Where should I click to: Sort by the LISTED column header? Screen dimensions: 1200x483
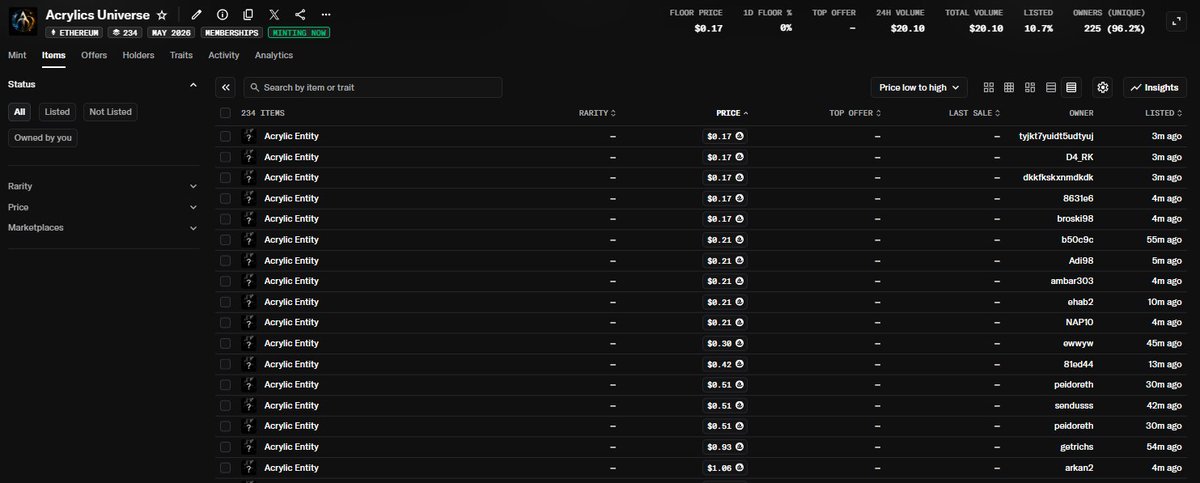1164,113
